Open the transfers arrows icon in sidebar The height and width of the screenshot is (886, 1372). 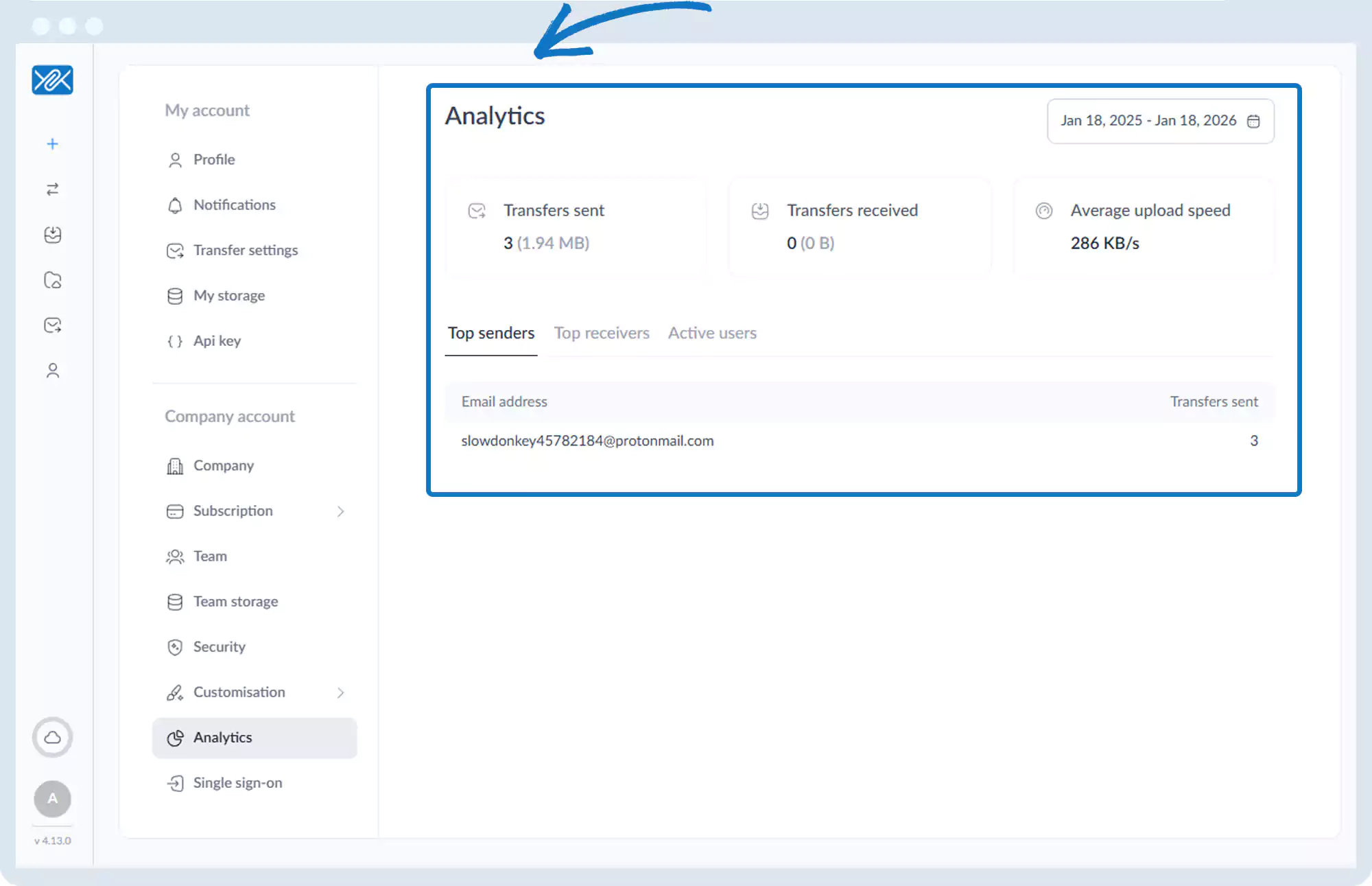[52, 189]
